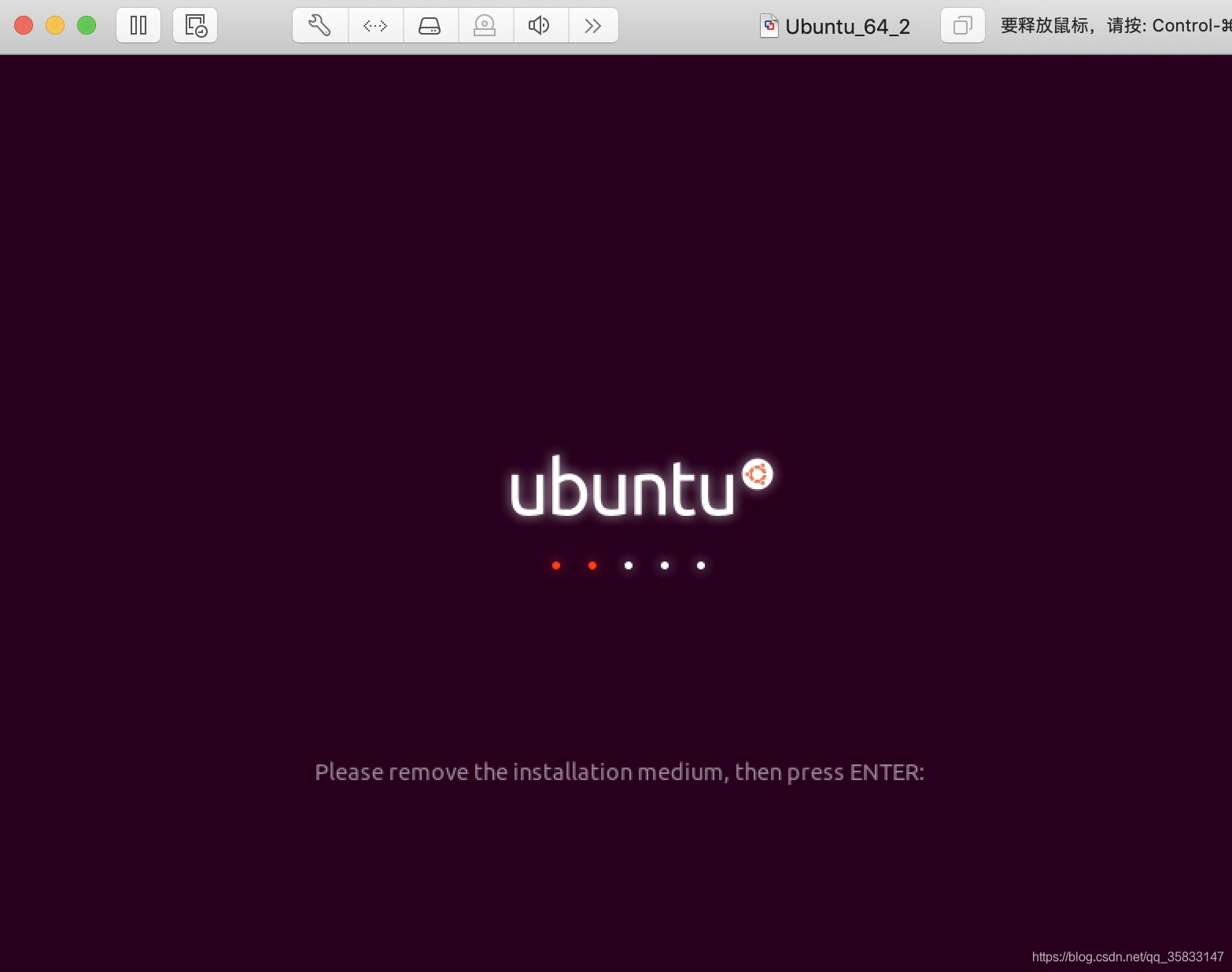This screenshot has width=1232, height=972.
Task: Open the snapshot manager icon
Action: coord(195,25)
